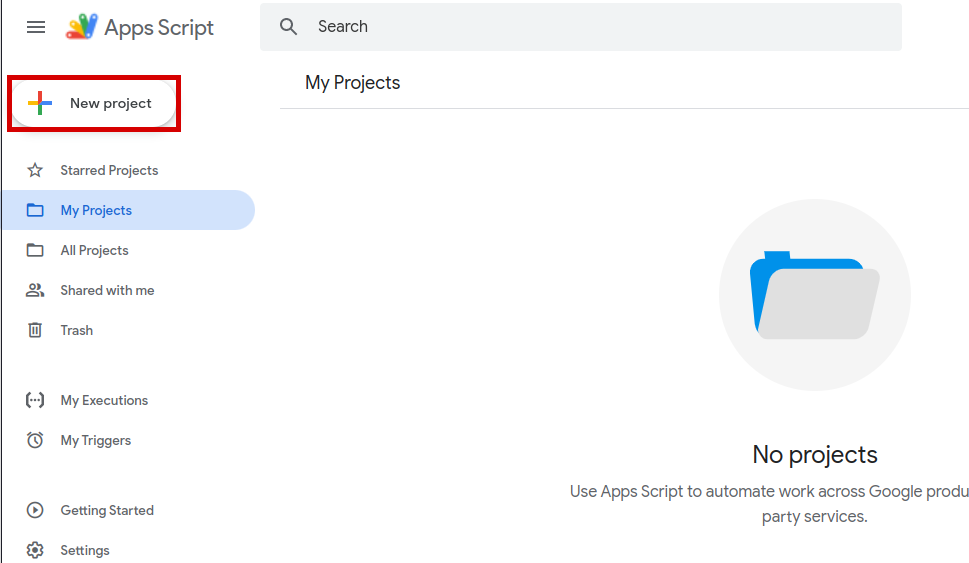This screenshot has height=563, width=969.
Task: Click the Shared with me people icon
Action: pyautogui.click(x=35, y=290)
